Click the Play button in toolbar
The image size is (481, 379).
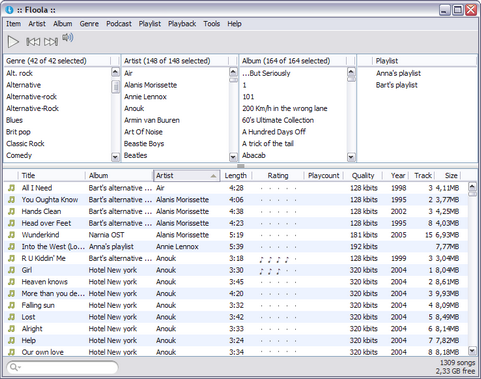[x=13, y=42]
